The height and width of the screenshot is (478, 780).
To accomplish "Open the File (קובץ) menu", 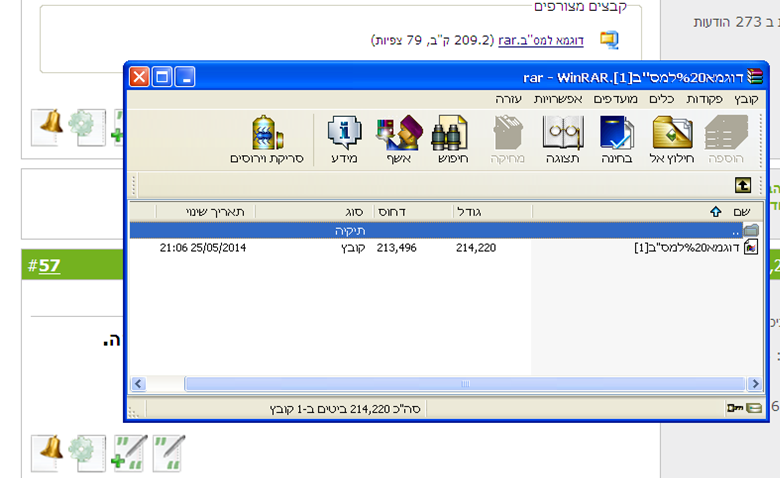I will click(x=746, y=99).
